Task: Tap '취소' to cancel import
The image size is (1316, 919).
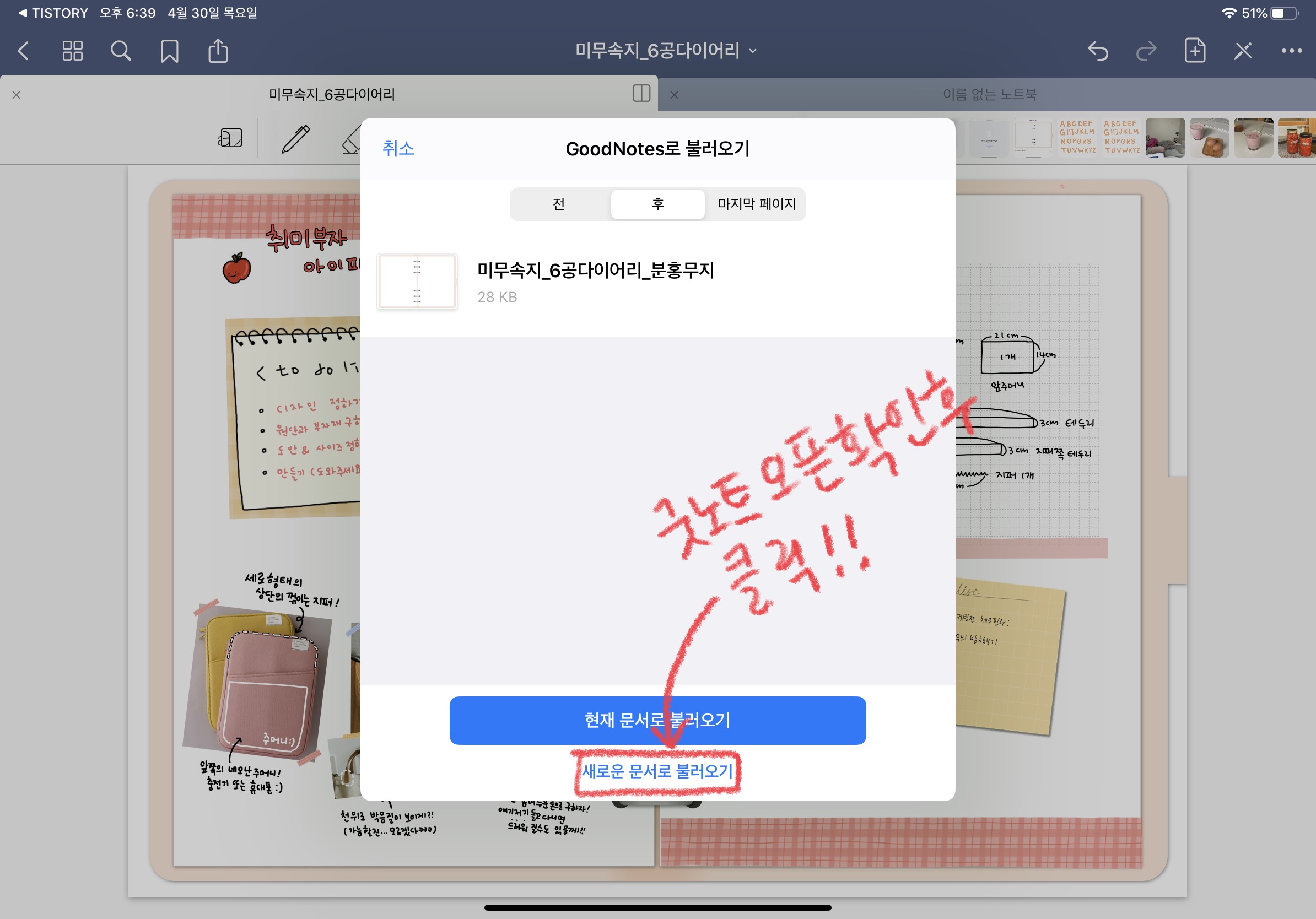Action: [398, 149]
